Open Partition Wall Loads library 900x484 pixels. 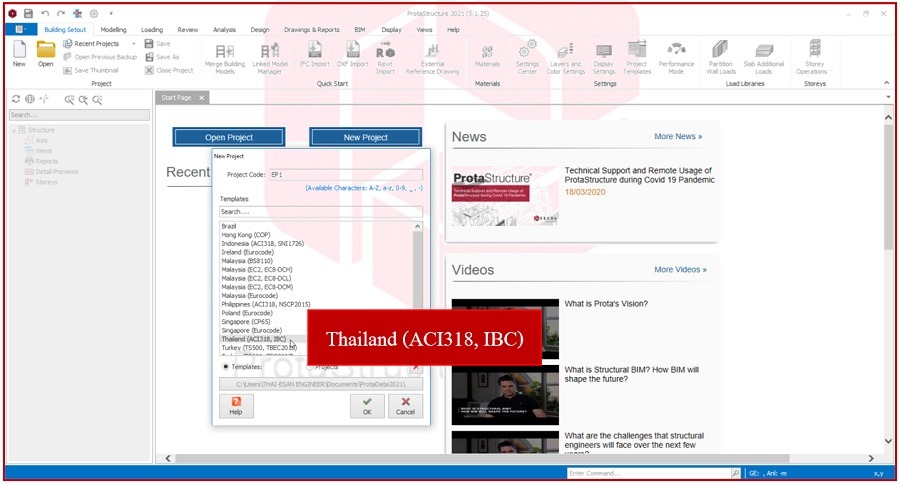coord(720,57)
